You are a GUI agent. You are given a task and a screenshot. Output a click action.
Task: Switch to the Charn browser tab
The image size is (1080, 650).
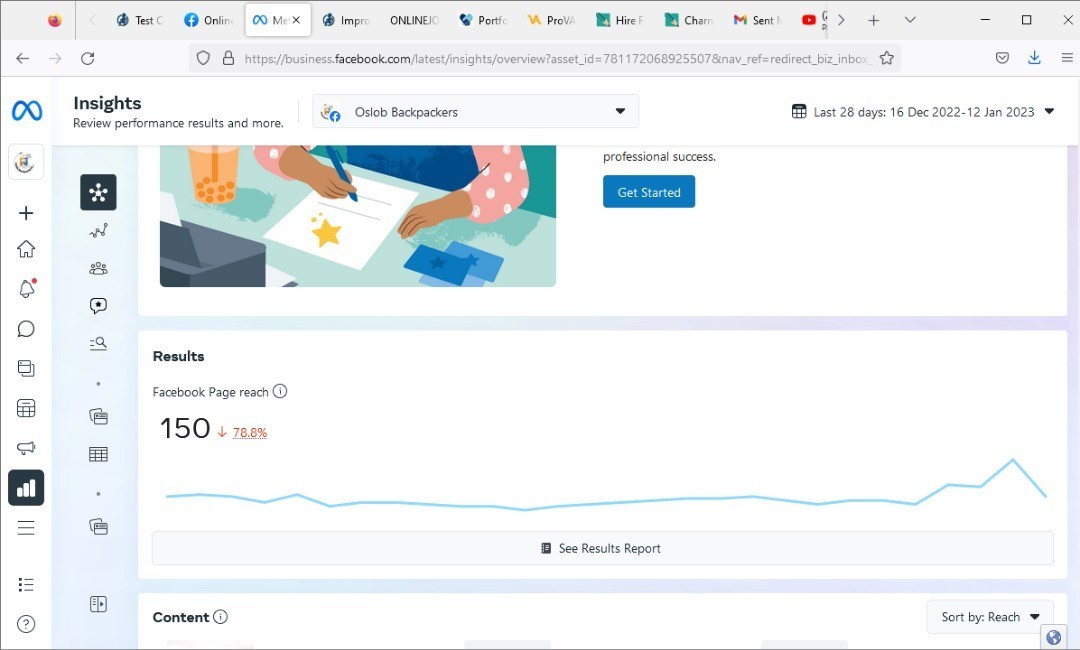689,20
